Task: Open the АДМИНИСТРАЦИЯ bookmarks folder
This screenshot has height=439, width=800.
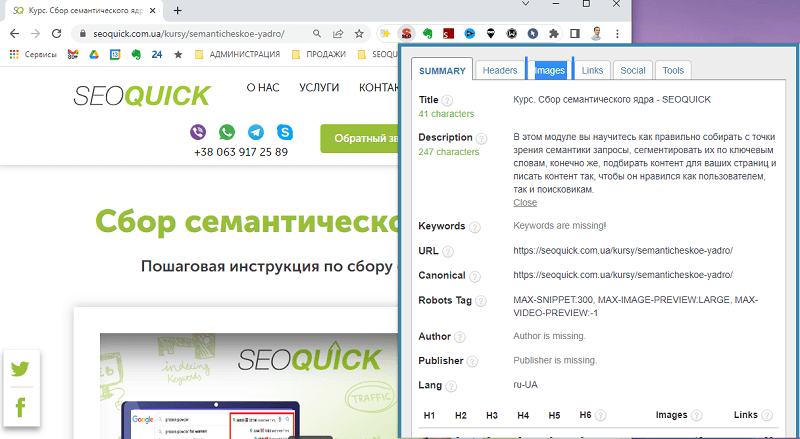Action: coord(238,54)
